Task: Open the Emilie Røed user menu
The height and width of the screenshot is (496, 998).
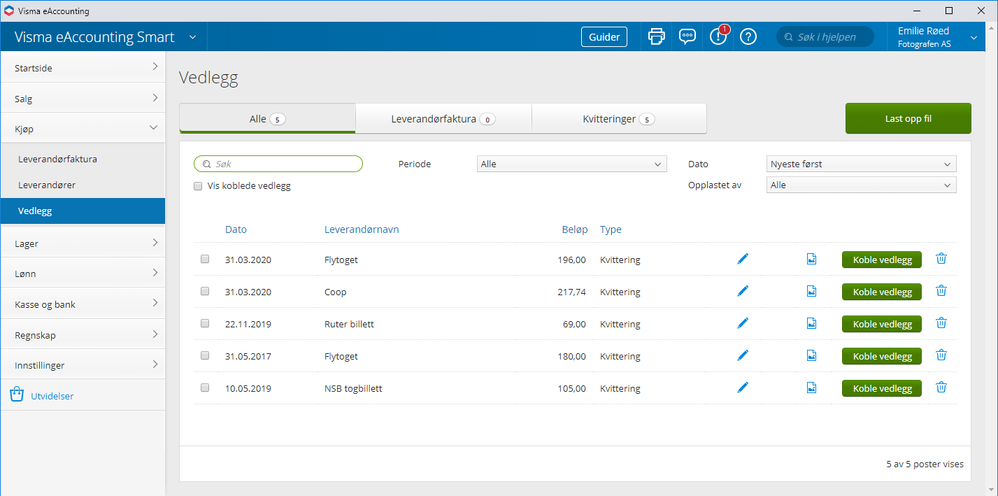Action: tap(937, 38)
